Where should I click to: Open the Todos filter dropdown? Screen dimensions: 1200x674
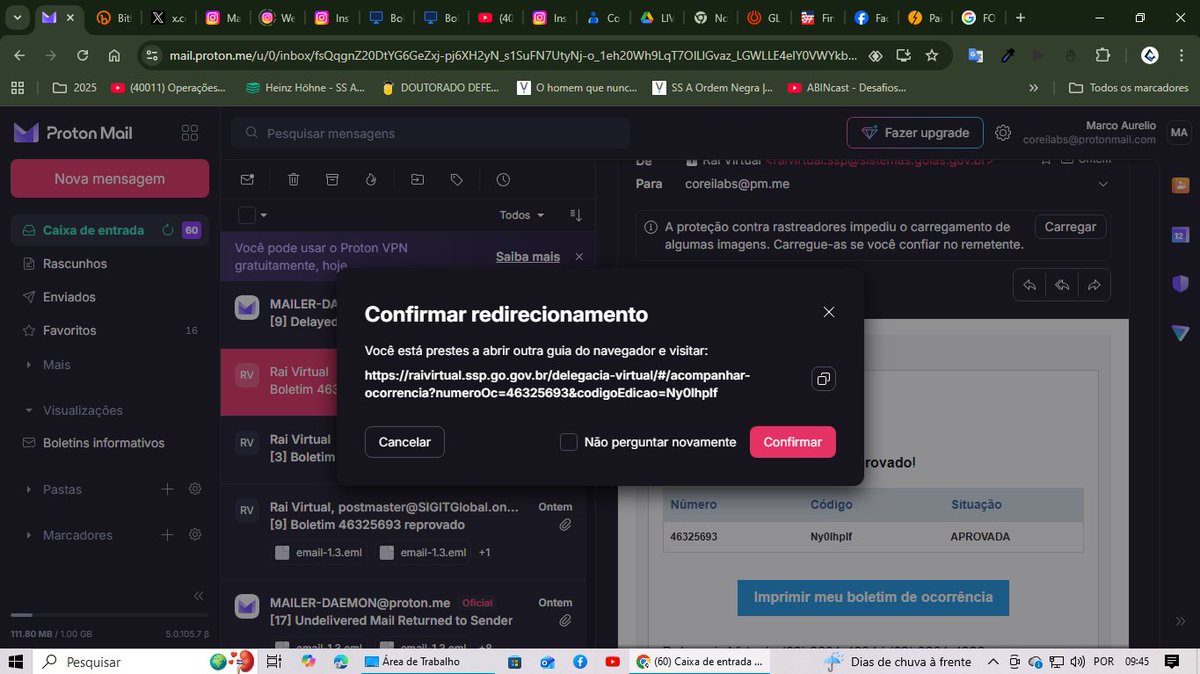pyautogui.click(x=522, y=215)
